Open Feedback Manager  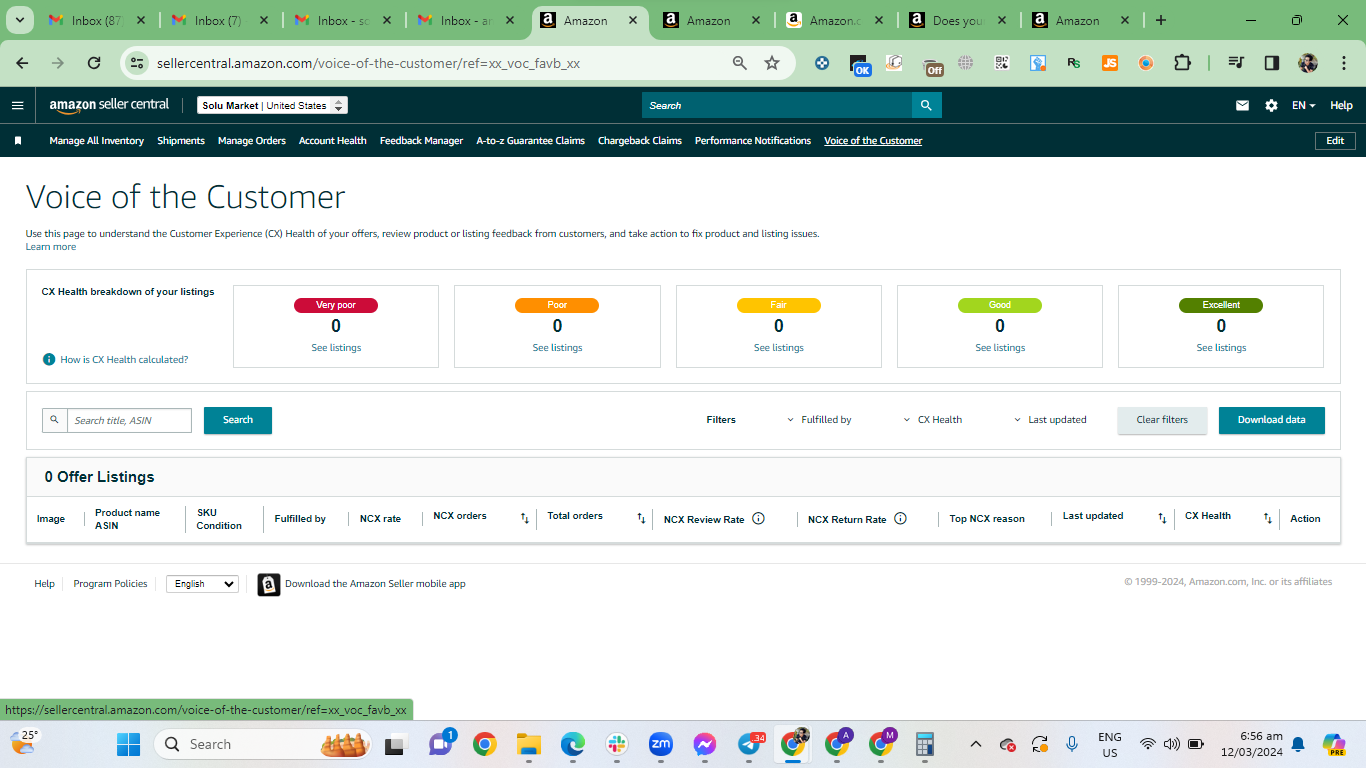click(x=421, y=141)
